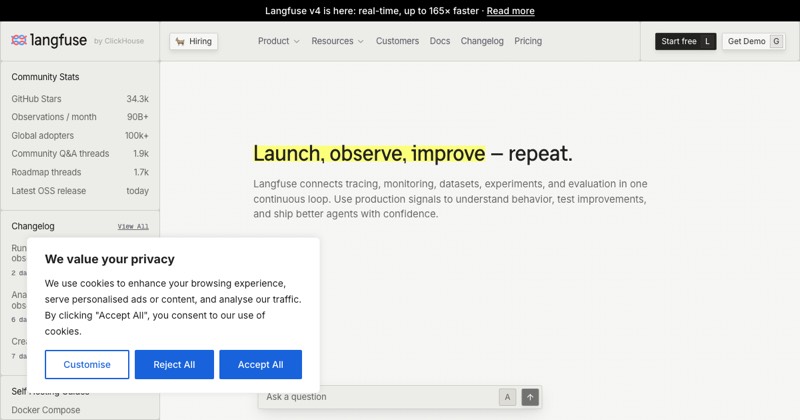Click the Community Stats heading
The width and height of the screenshot is (800, 420).
(45, 77)
